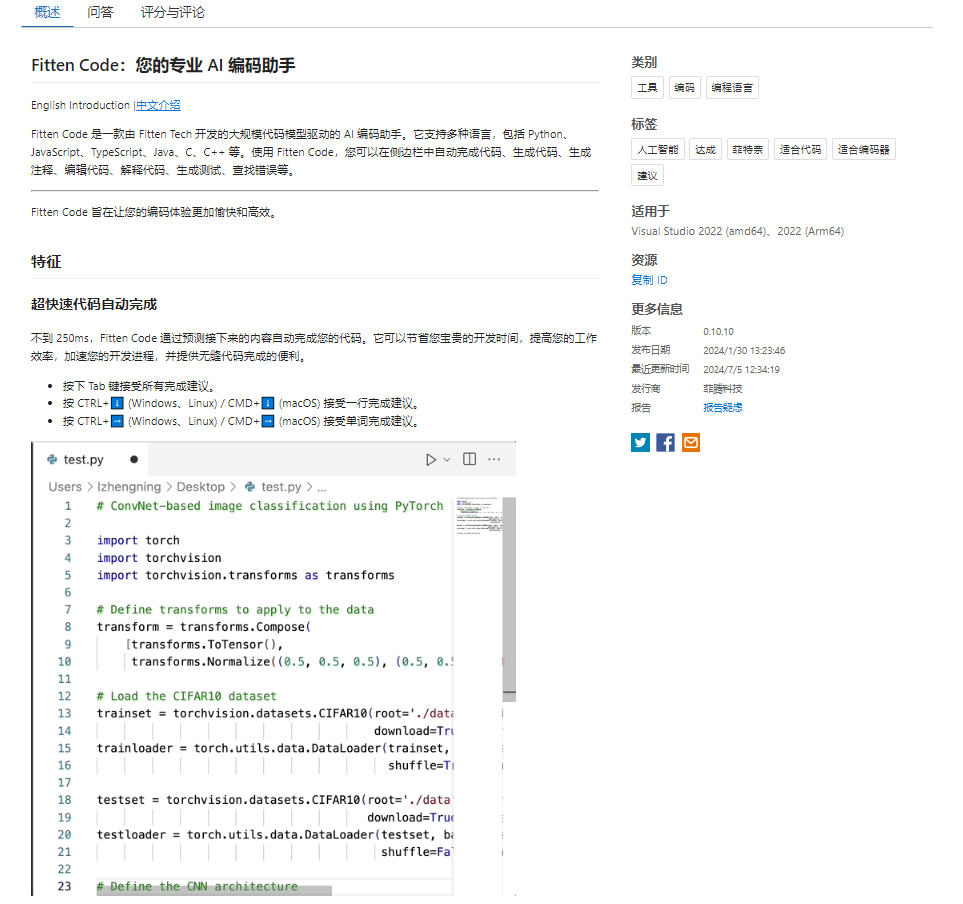Open the 中文介绍 link
The image size is (963, 904).
(158, 106)
